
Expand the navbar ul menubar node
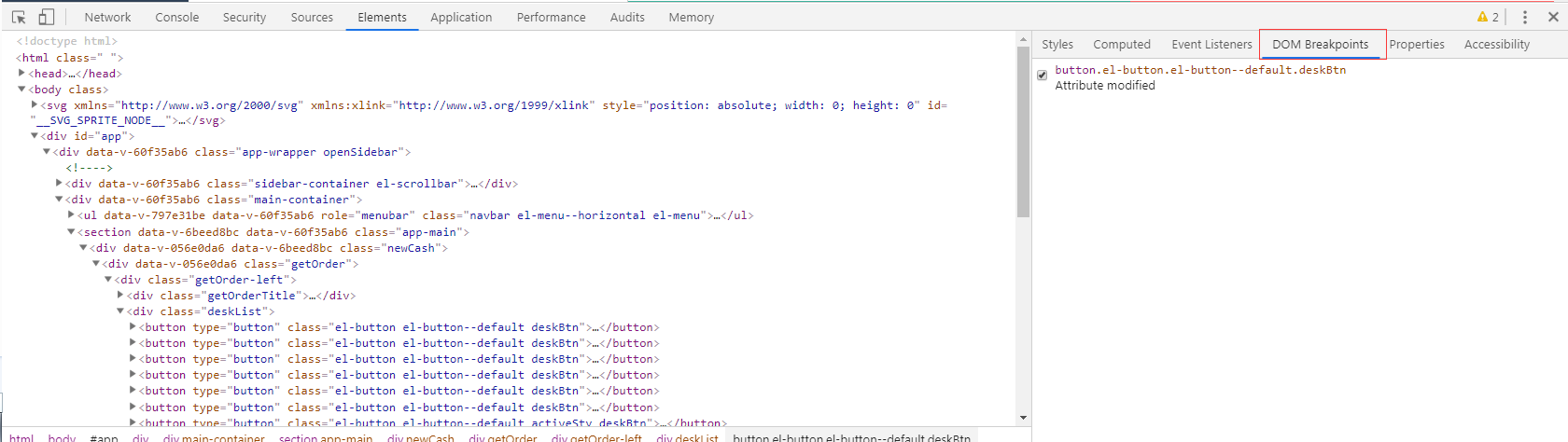(71, 214)
